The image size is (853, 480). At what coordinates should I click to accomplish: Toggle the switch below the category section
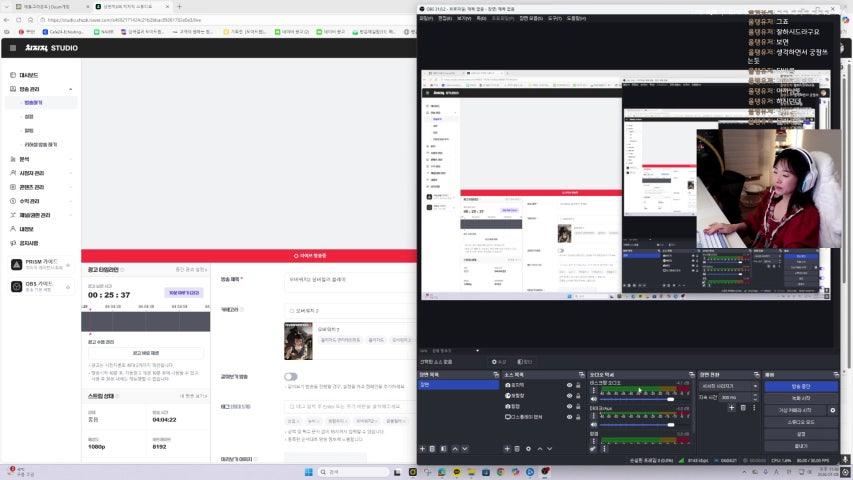click(x=290, y=377)
